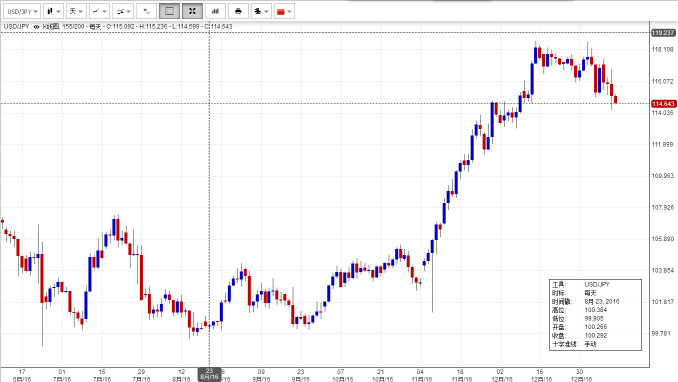Click the print chart icon
Image resolution: width=678 pixels, height=382 pixels.
(238, 11)
